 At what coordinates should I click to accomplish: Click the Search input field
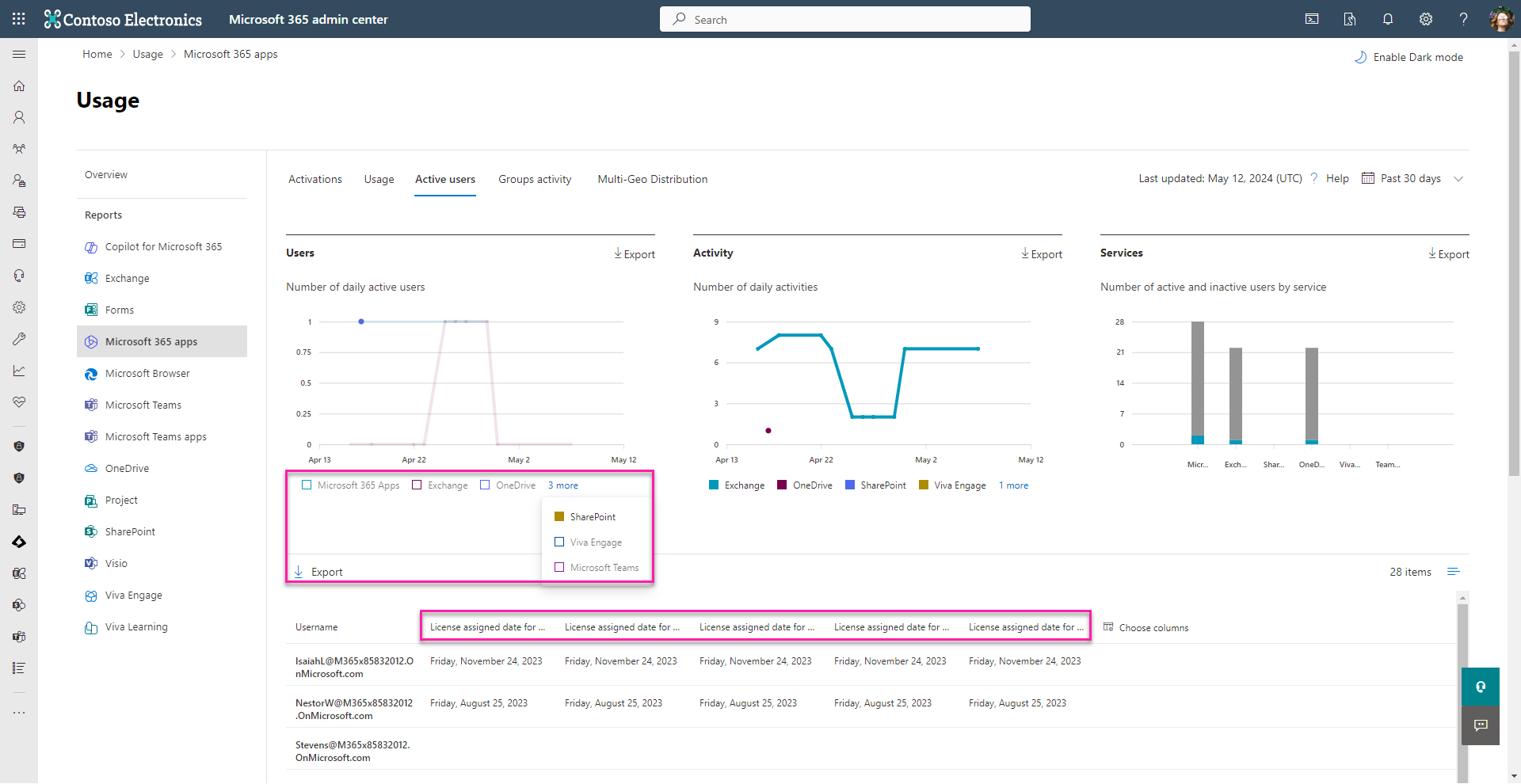point(845,19)
